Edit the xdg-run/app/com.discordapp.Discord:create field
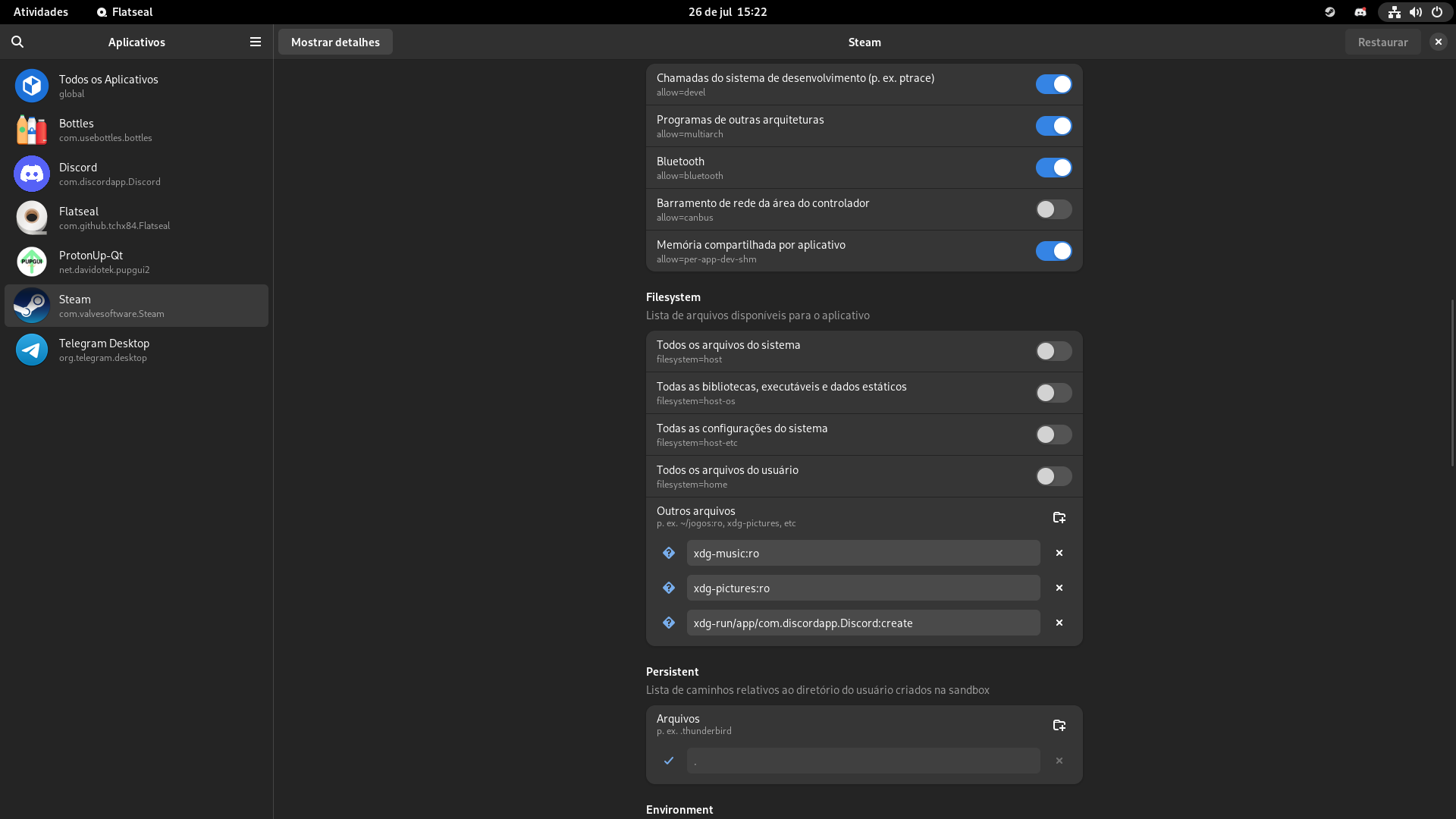This screenshot has height=819, width=1456. click(x=863, y=623)
